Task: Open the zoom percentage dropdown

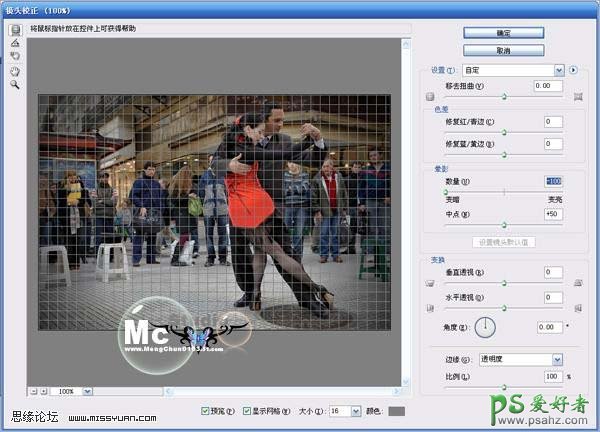Action: (88, 391)
